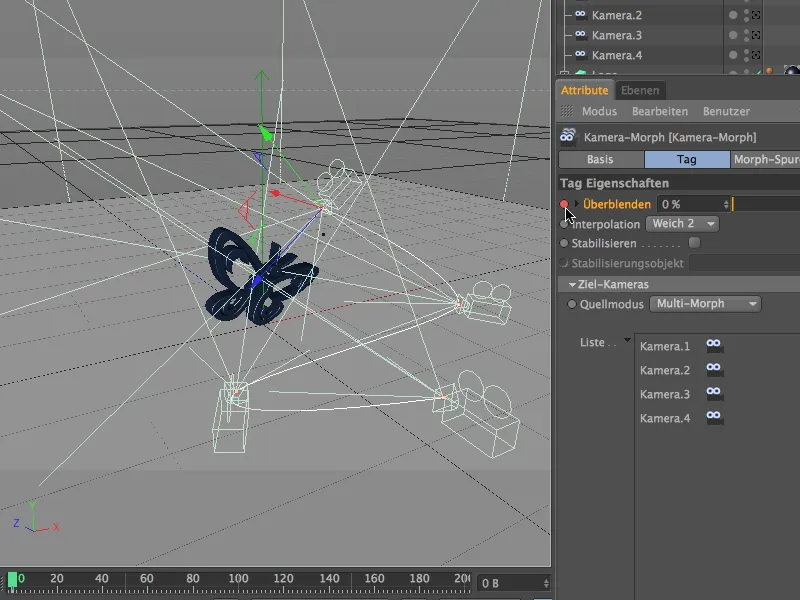Open the Tag tab
Viewport: 800px width, 600px height.
coord(687,160)
